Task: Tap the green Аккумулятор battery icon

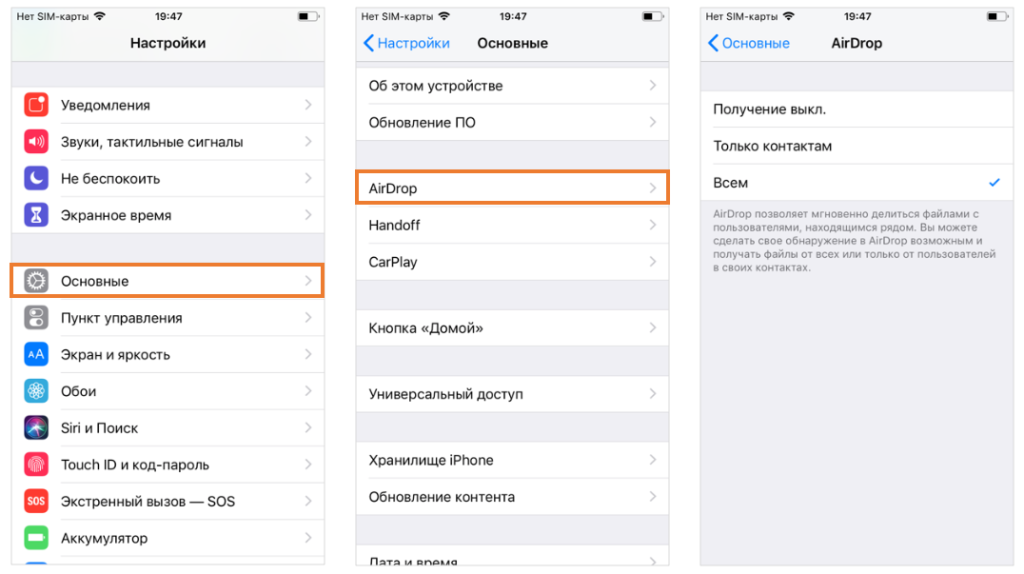Action: pyautogui.click(x=36, y=537)
